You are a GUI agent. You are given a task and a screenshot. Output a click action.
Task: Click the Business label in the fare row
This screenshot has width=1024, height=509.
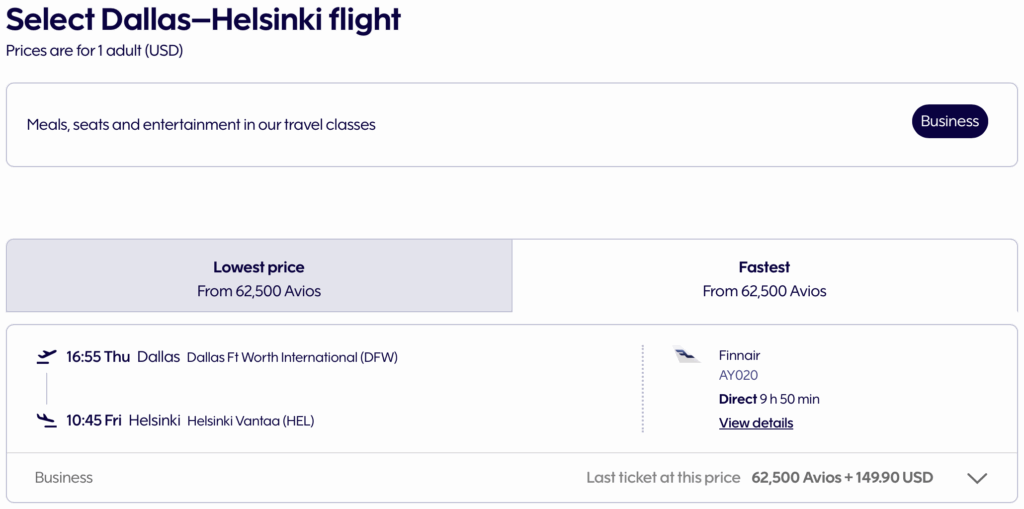[64, 478]
